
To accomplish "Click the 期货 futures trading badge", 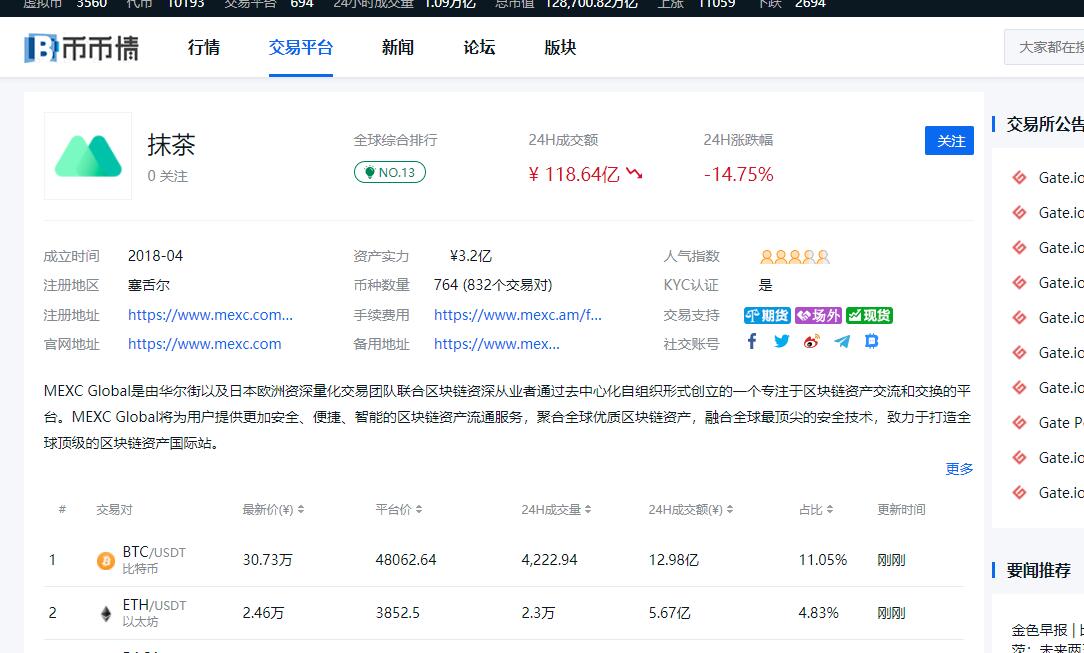I will coord(767,316).
